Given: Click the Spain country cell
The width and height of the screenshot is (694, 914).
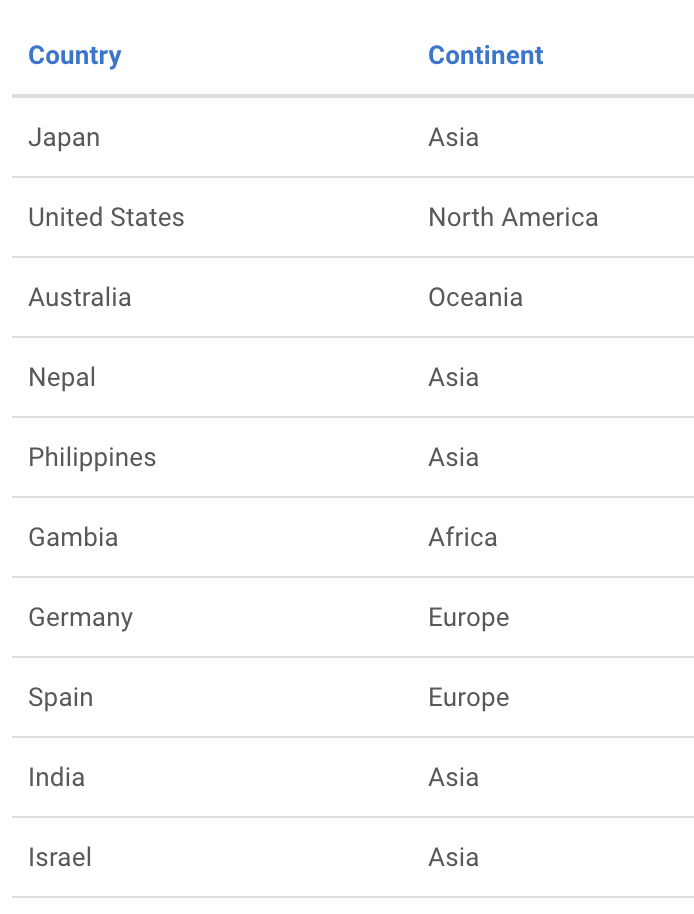Looking at the screenshot, I should 61,697.
